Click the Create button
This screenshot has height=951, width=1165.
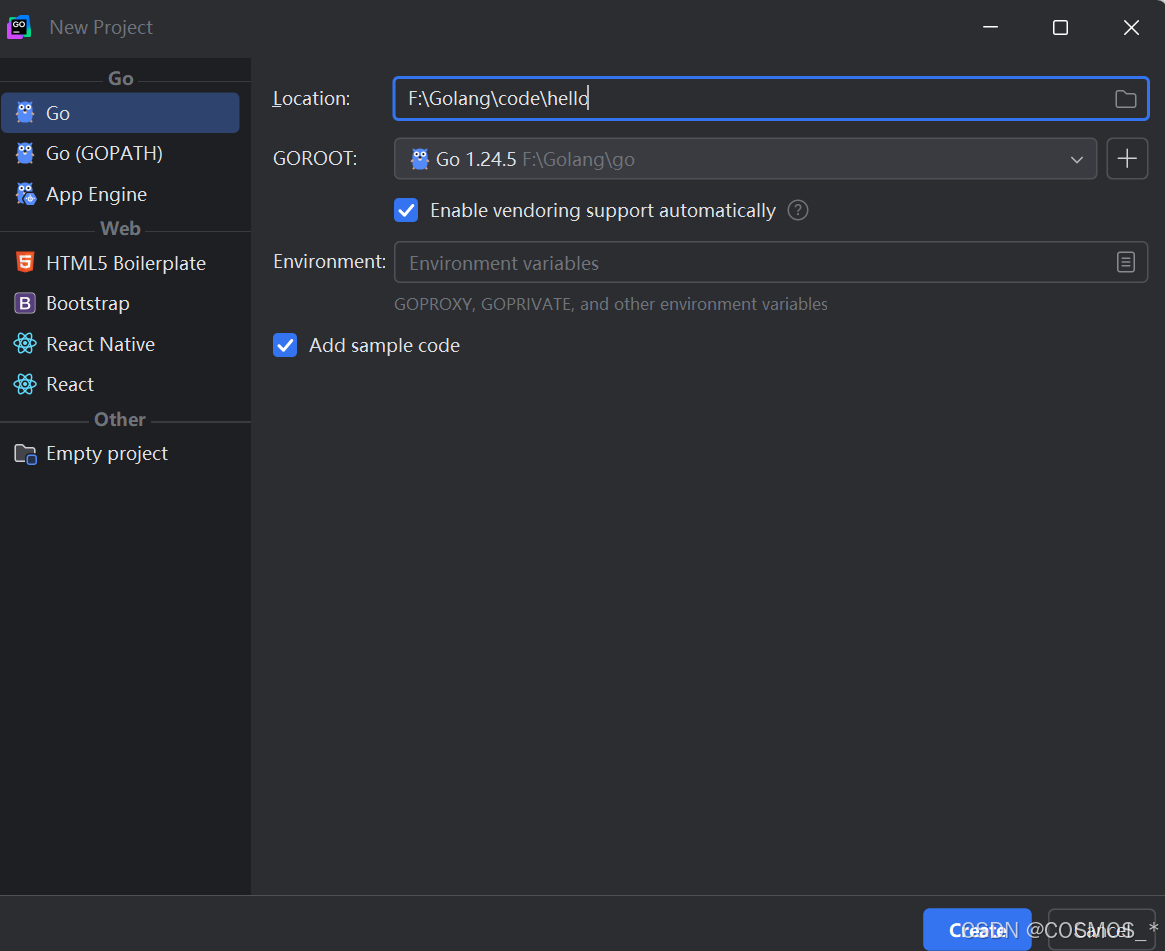coord(977,929)
